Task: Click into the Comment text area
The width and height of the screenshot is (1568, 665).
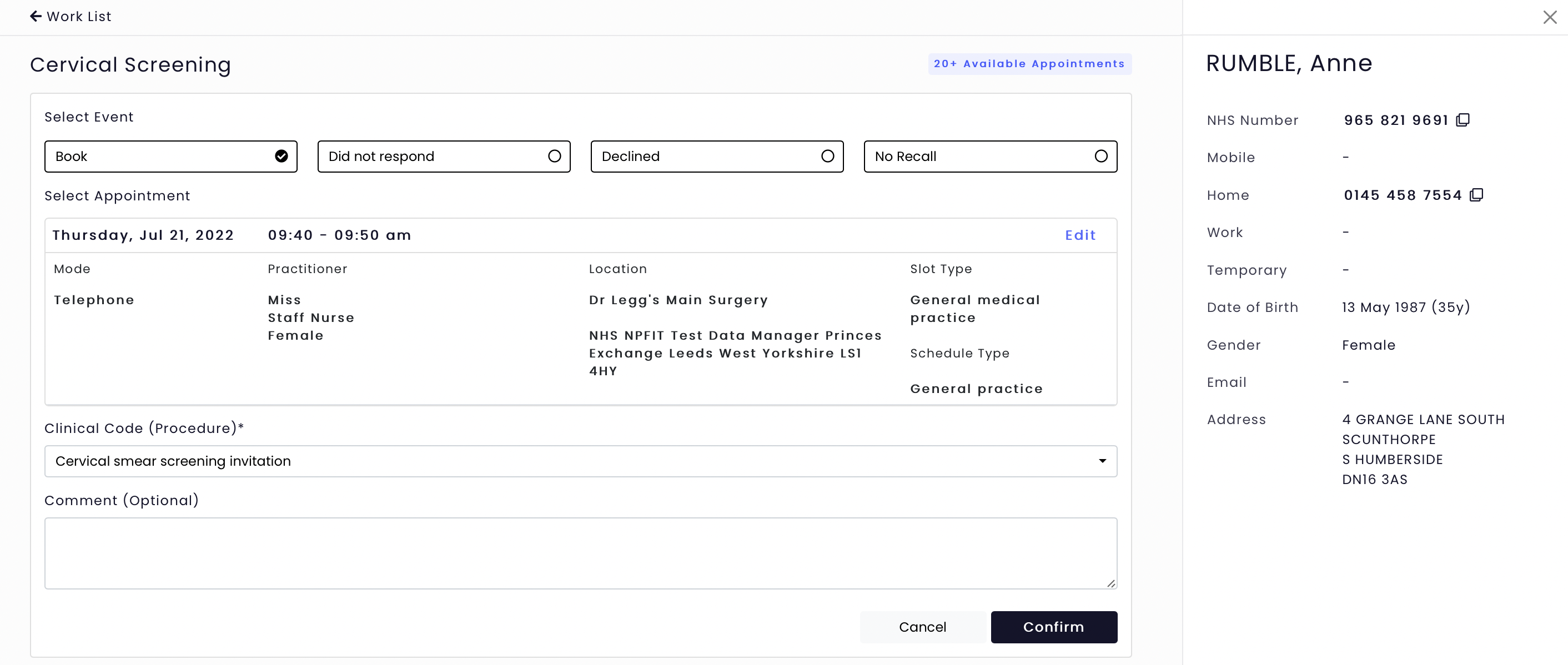Action: (x=581, y=553)
